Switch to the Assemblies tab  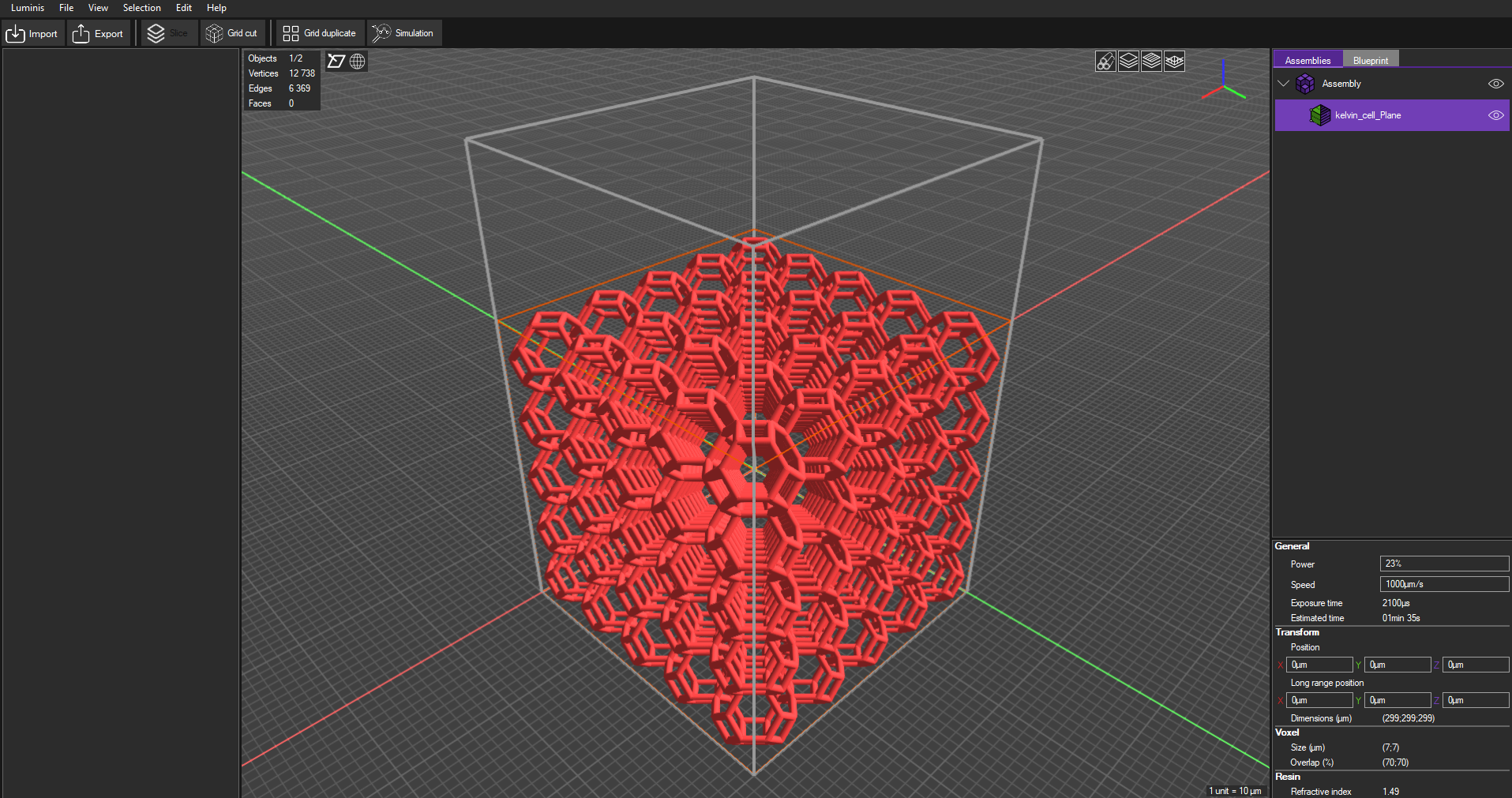[1308, 60]
